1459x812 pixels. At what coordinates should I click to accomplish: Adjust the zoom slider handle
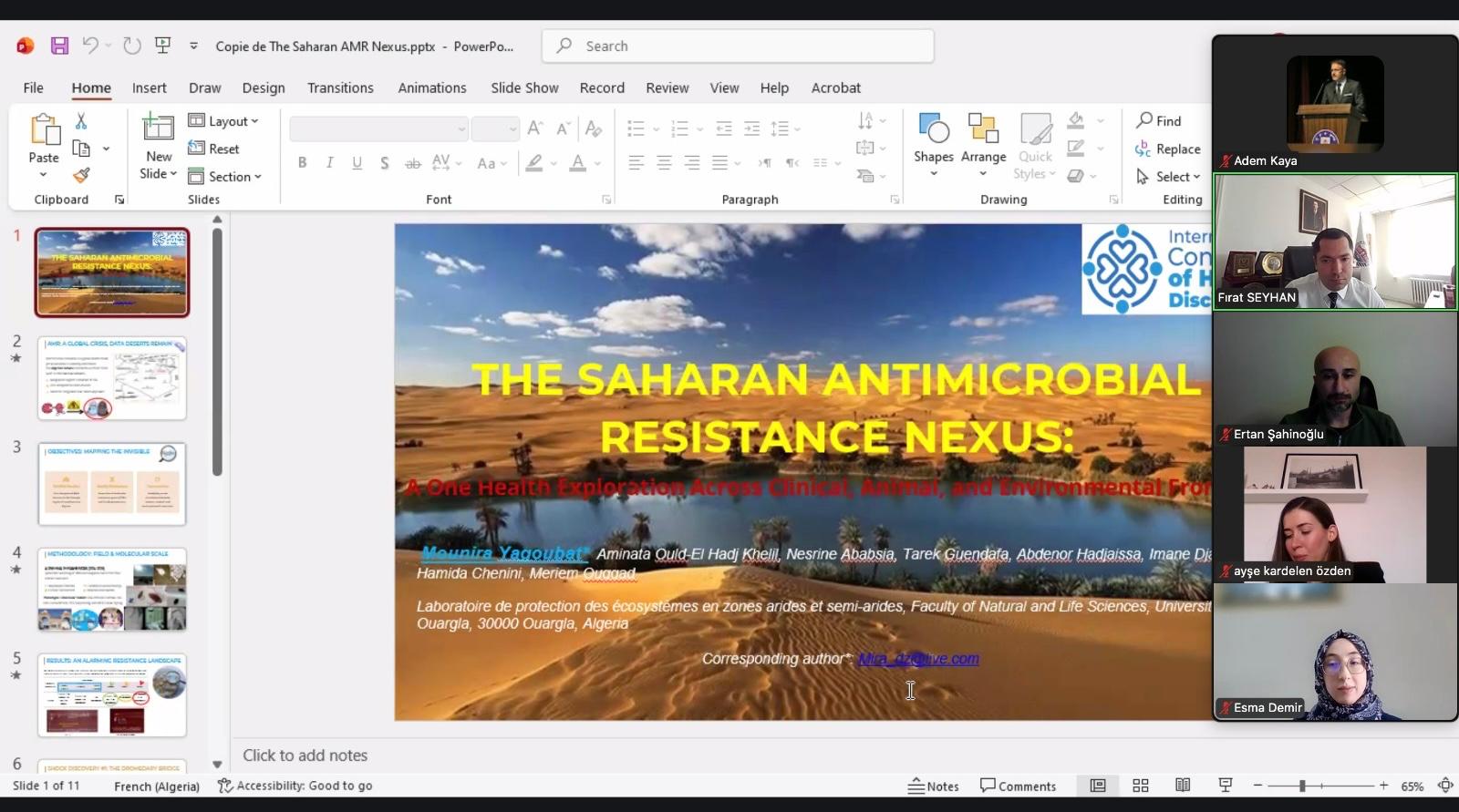pos(1302,786)
